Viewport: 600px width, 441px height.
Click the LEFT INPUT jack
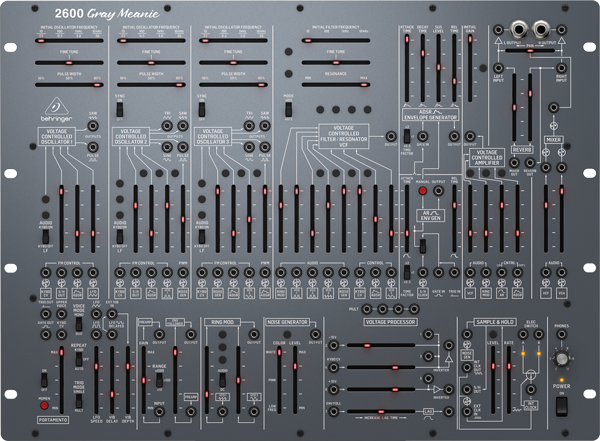(498, 68)
